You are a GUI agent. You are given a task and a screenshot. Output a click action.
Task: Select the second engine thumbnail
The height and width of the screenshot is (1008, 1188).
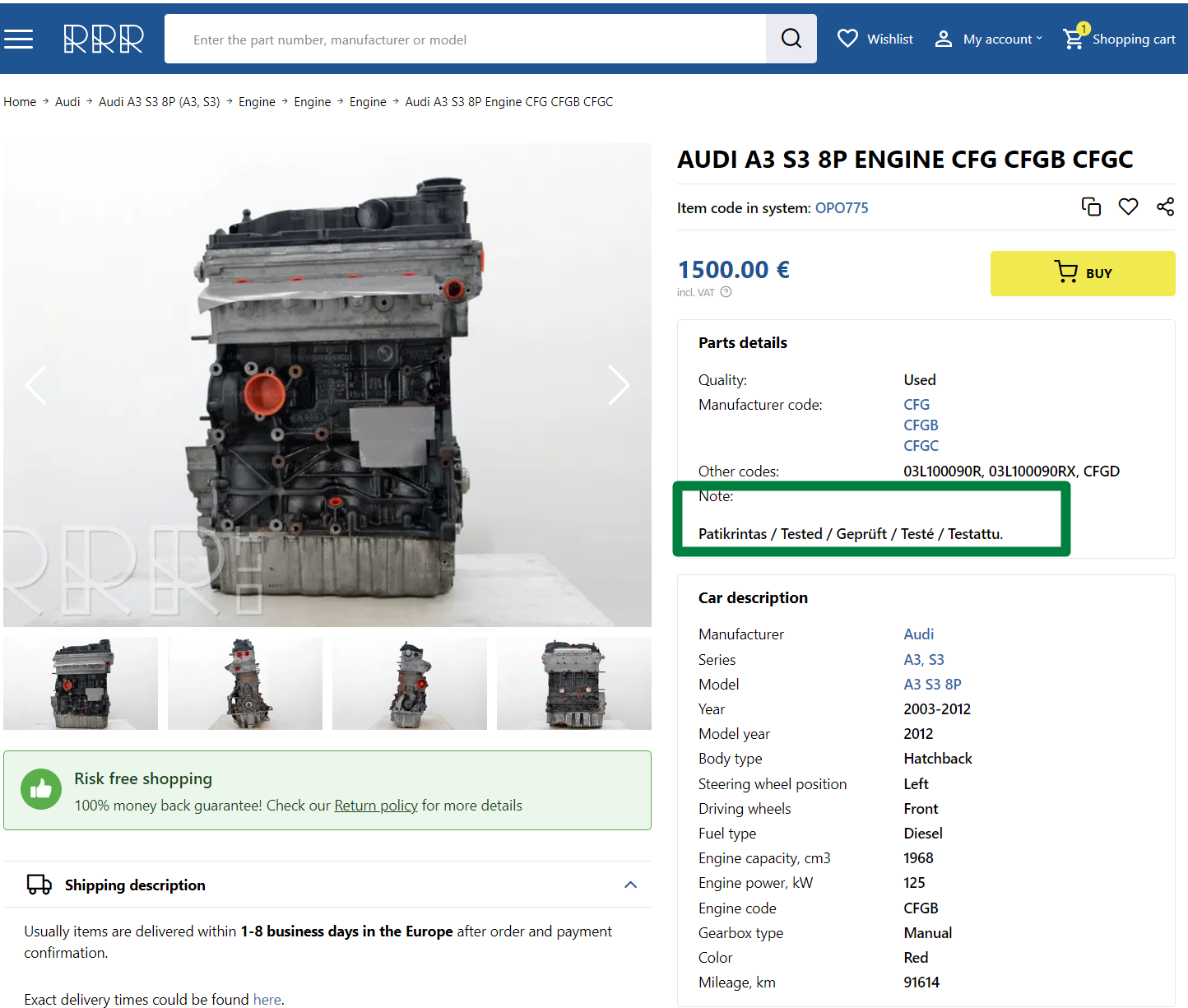(245, 683)
